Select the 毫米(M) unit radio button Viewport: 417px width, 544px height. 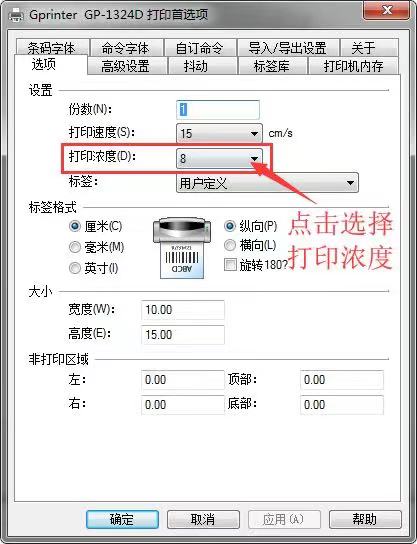pos(75,247)
